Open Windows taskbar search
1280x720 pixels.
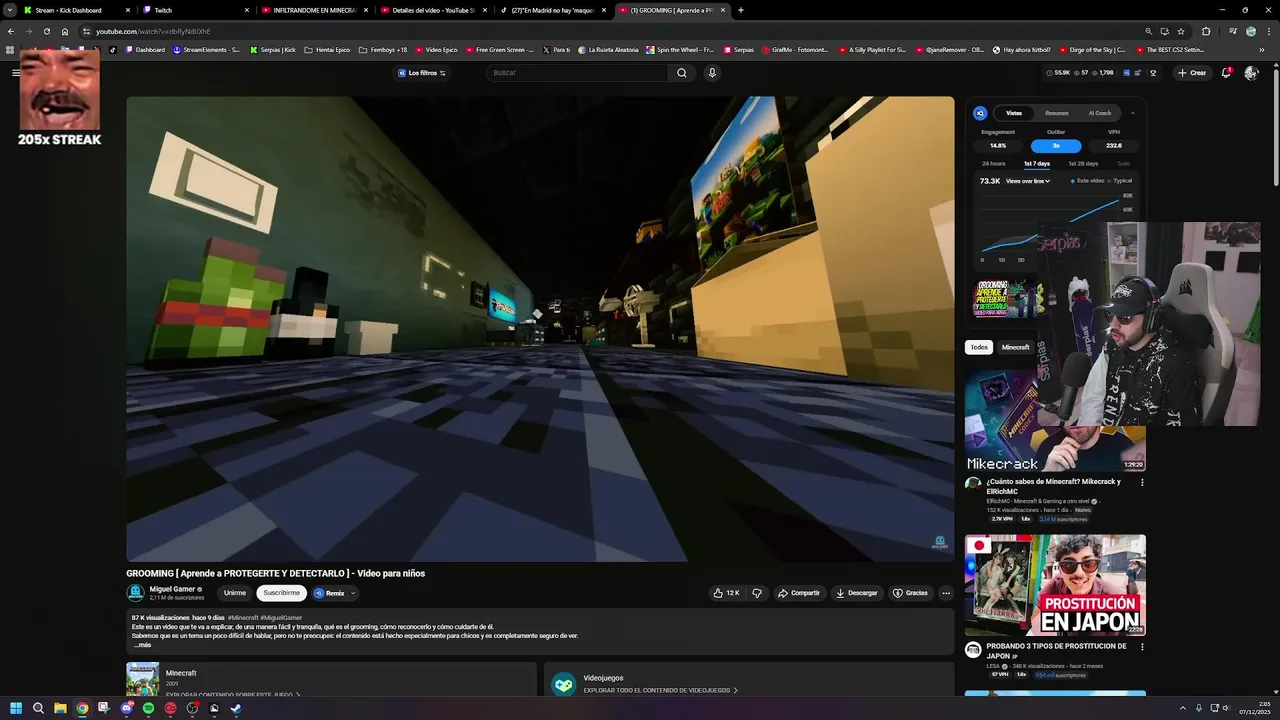[x=38, y=708]
